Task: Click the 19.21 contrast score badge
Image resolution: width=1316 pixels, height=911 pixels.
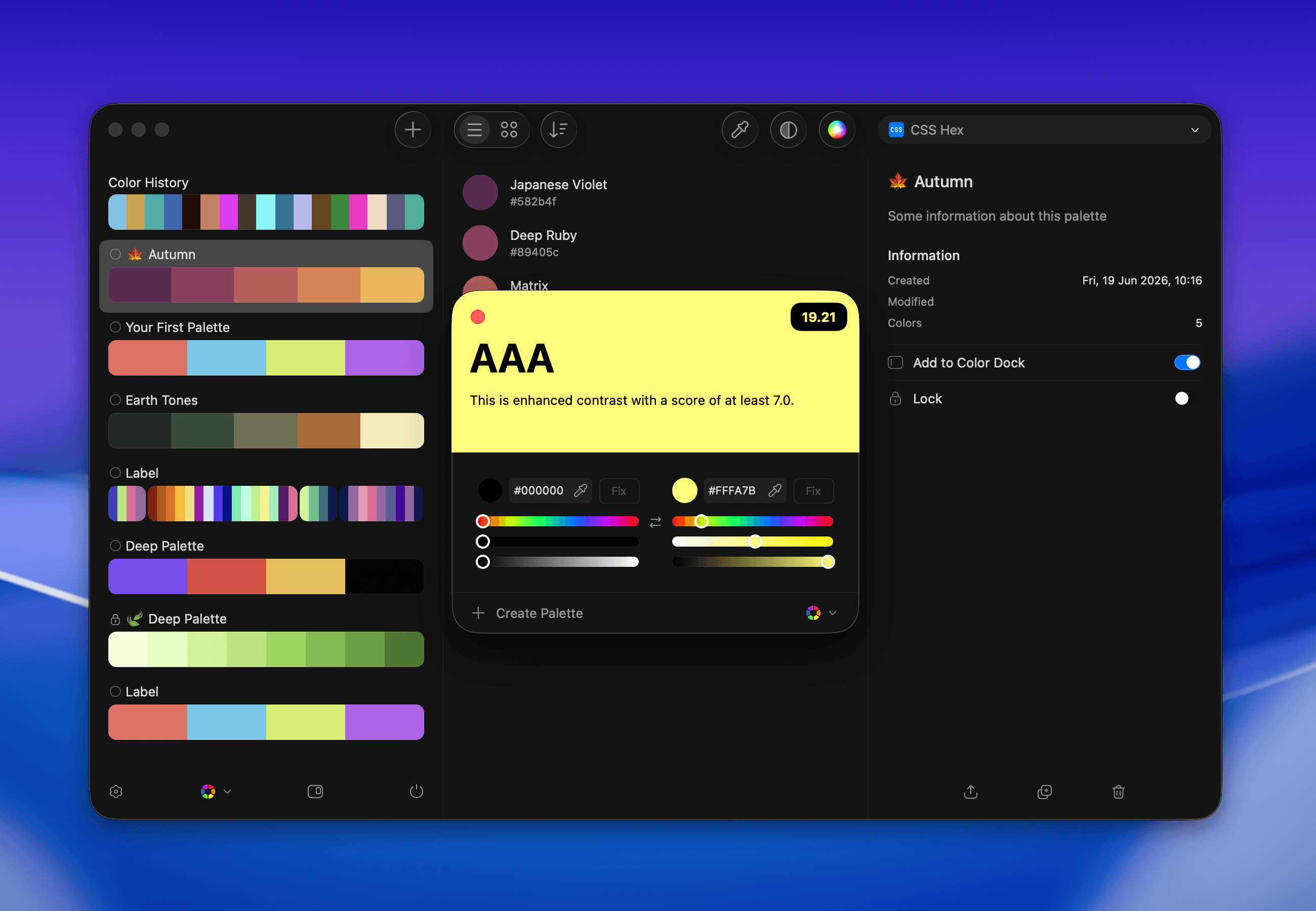Action: 818,317
